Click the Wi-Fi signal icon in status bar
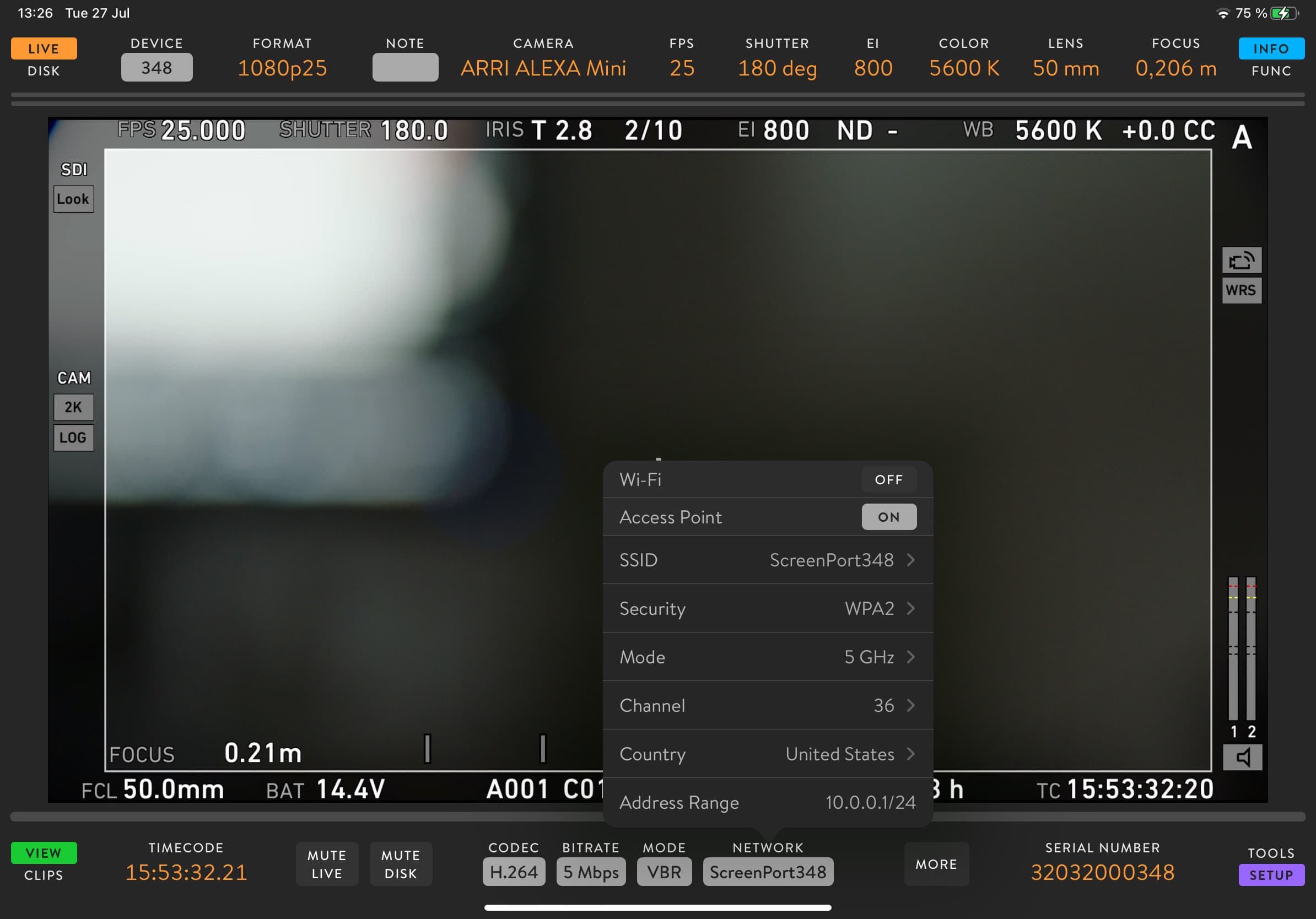 (x=1222, y=13)
